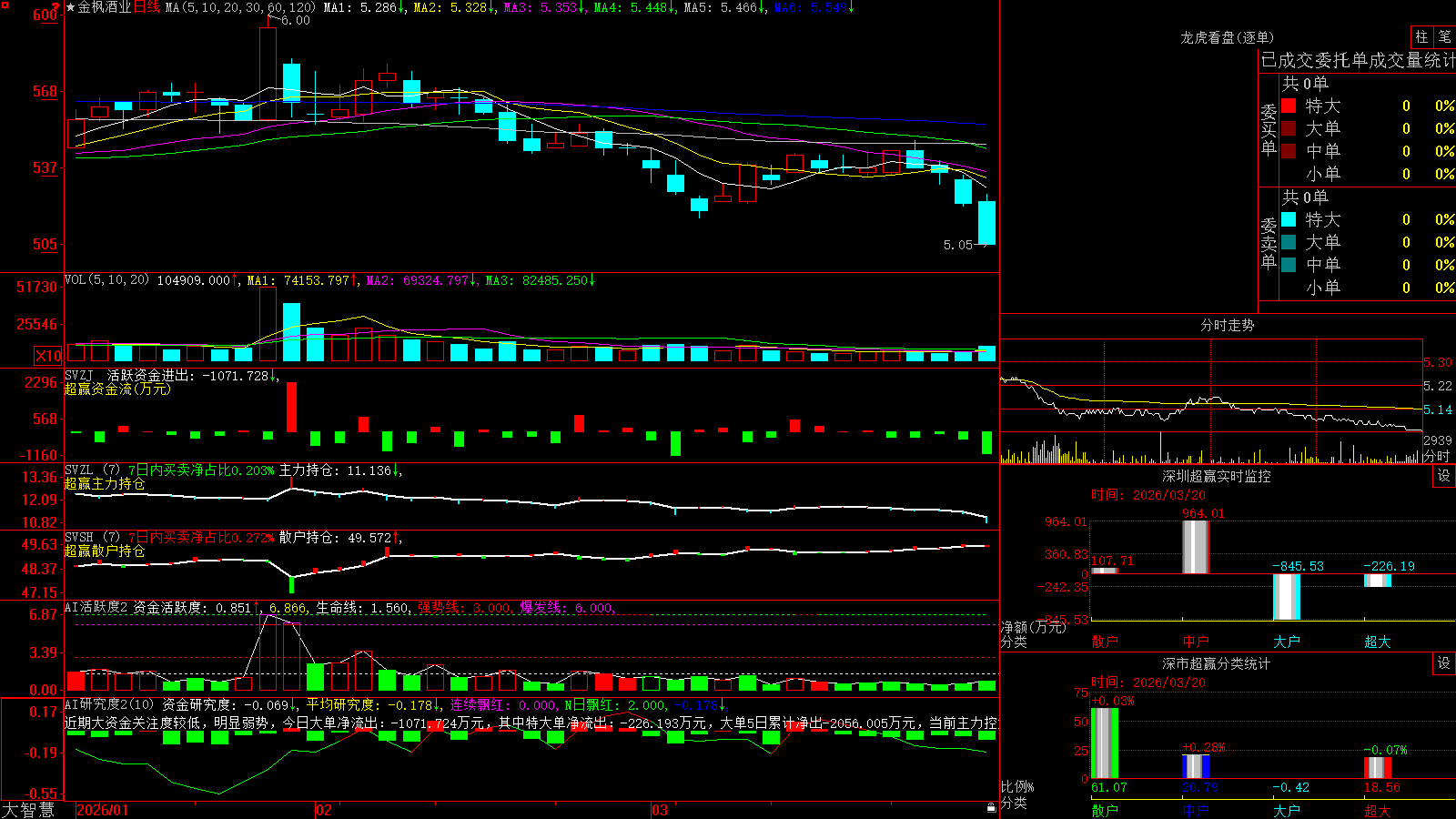Click the teal 中单 sell-order swatch

pos(1289,265)
